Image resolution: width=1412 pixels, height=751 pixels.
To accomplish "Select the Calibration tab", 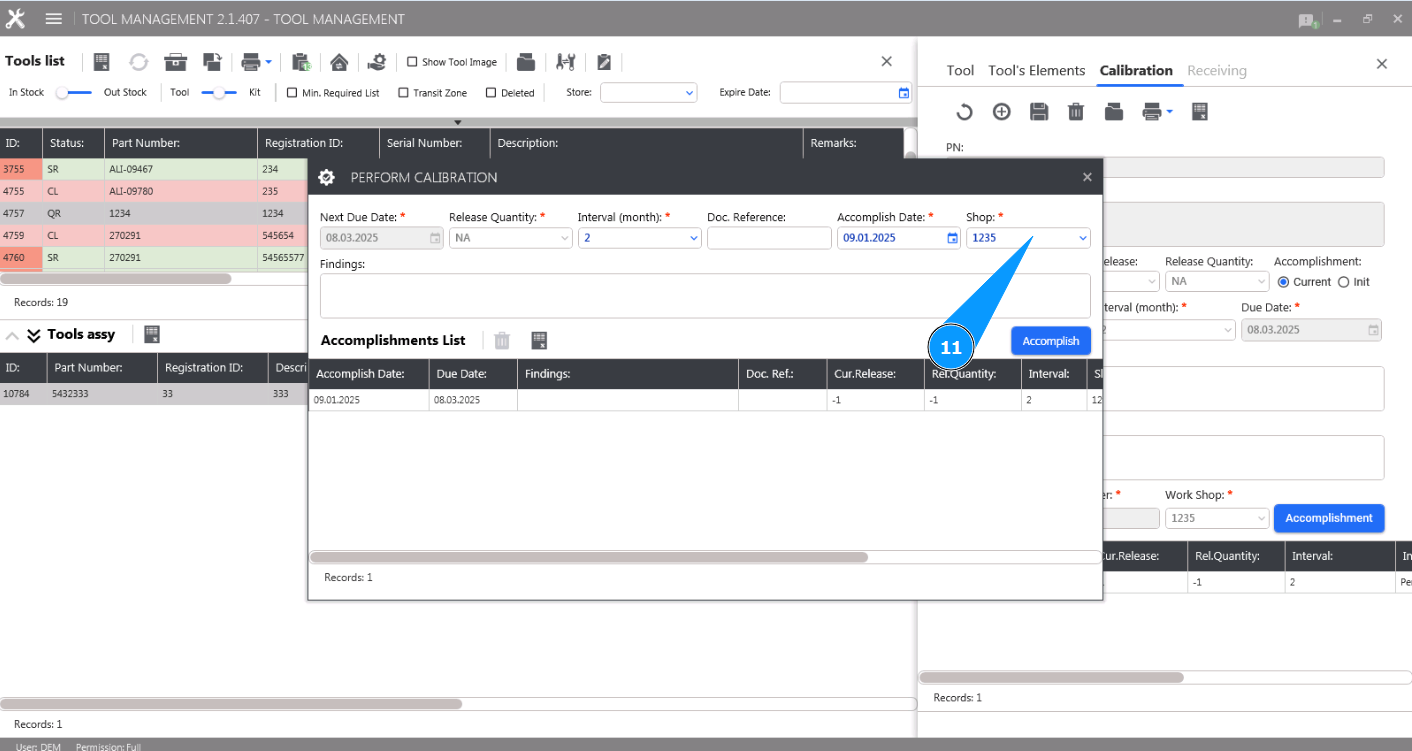I will pyautogui.click(x=1136, y=70).
